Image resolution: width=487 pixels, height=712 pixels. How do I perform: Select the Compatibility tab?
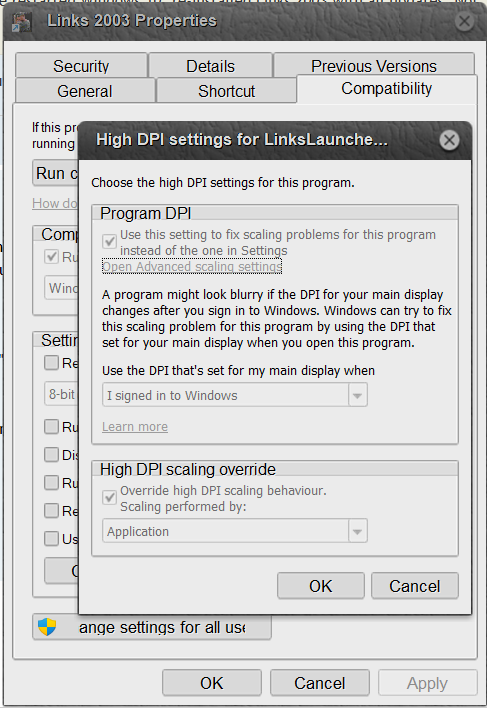pyautogui.click(x=387, y=89)
